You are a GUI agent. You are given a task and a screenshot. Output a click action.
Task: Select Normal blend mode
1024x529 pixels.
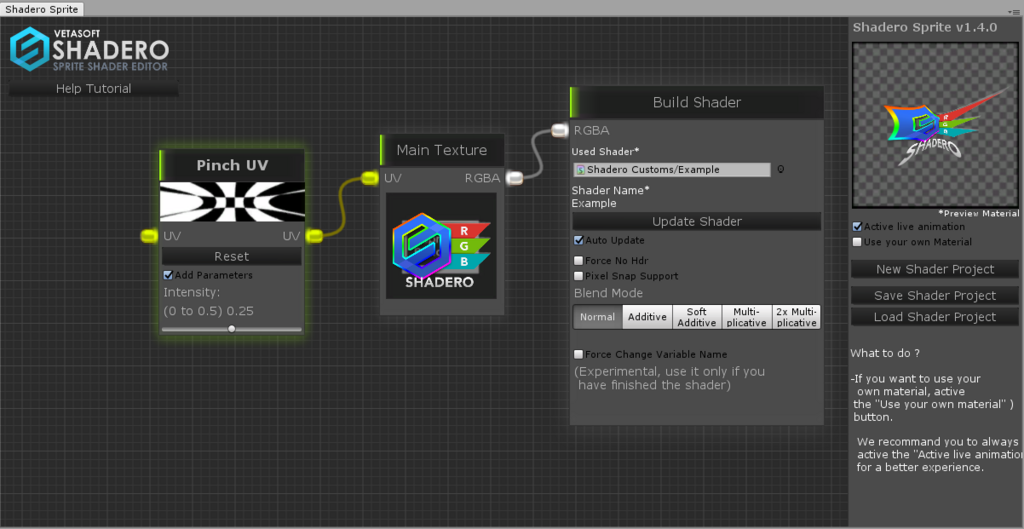pyautogui.click(x=598, y=317)
